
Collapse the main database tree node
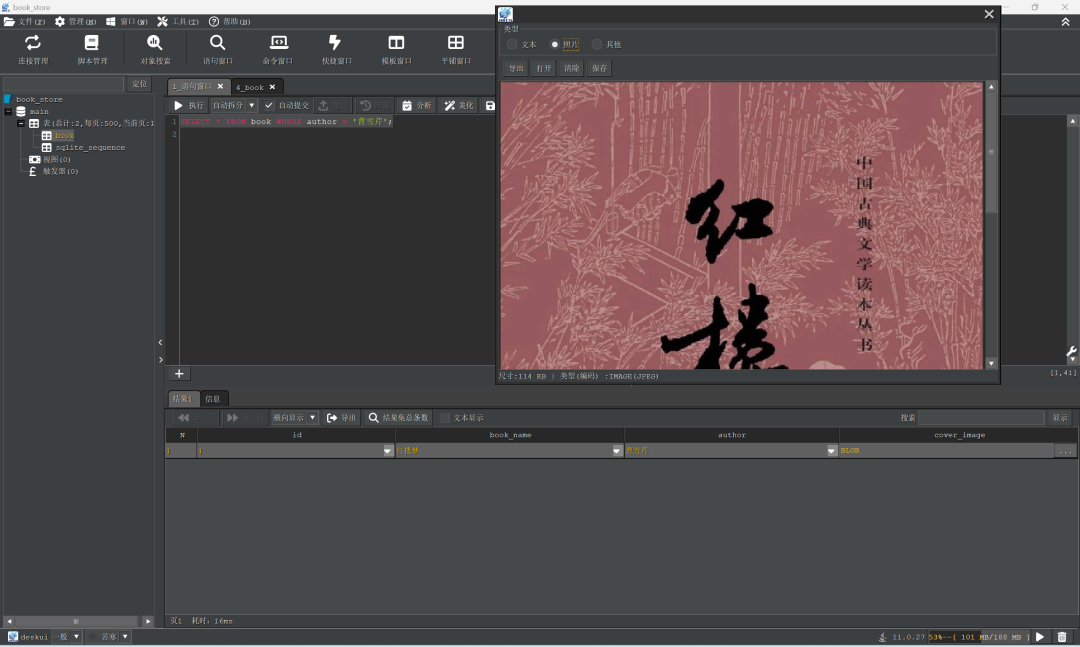point(9,111)
